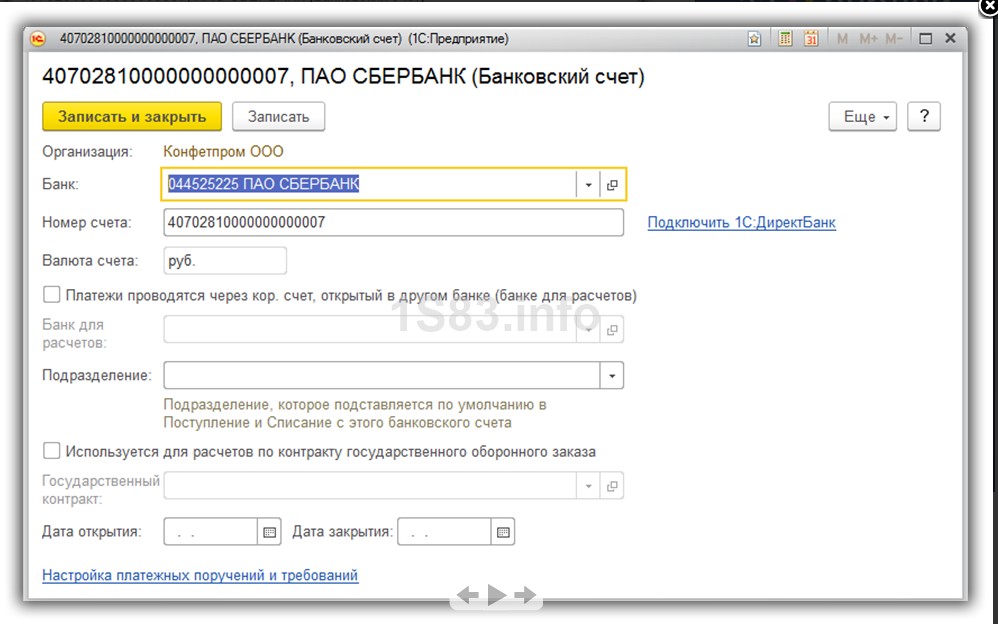The height and width of the screenshot is (624, 998).
Task: Open Настройка платежных поручений и требований link
Action: pos(200,575)
